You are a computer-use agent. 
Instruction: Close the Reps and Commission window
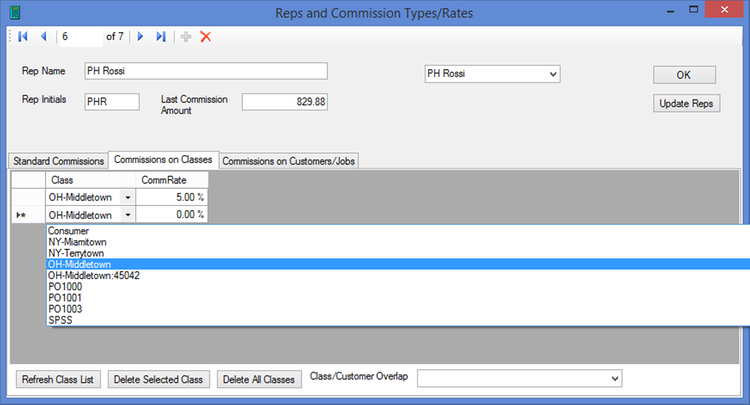(x=724, y=10)
